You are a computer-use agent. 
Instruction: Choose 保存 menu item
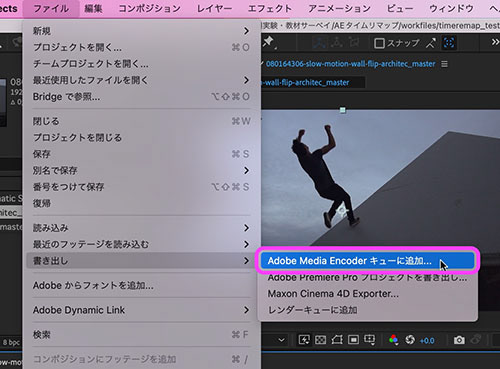142,154
